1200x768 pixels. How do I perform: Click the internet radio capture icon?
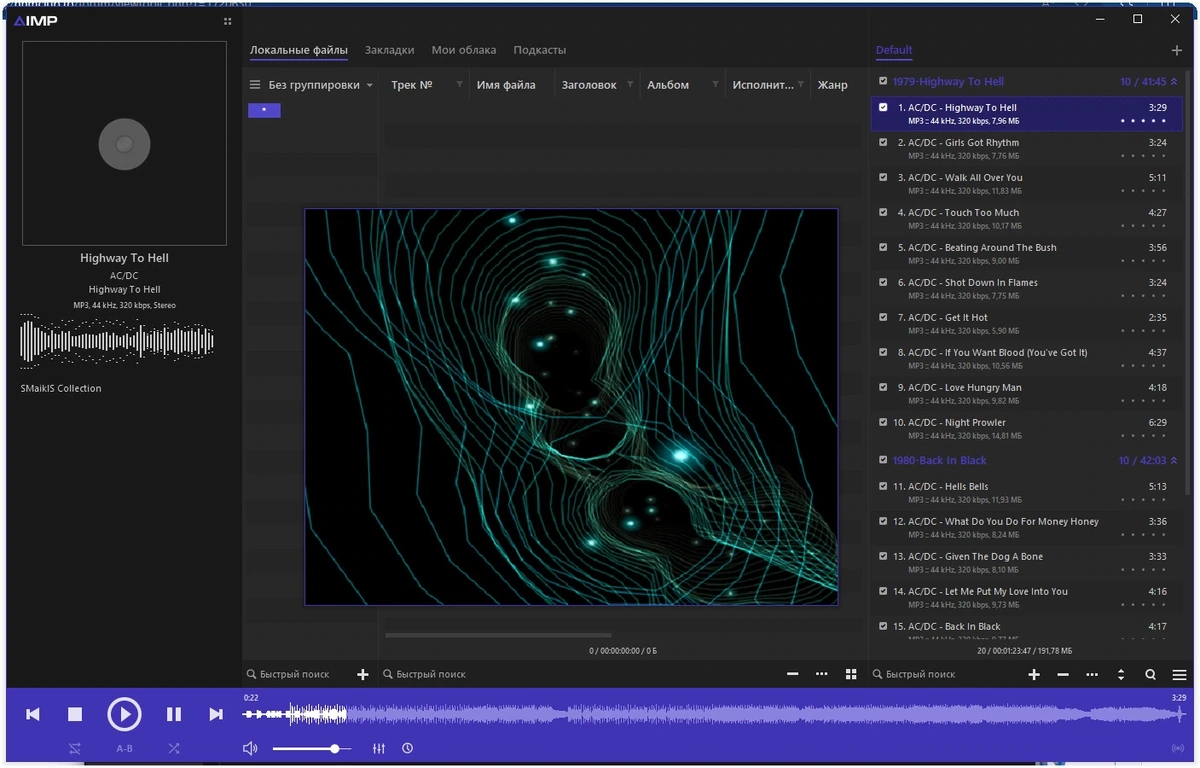tap(1178, 748)
